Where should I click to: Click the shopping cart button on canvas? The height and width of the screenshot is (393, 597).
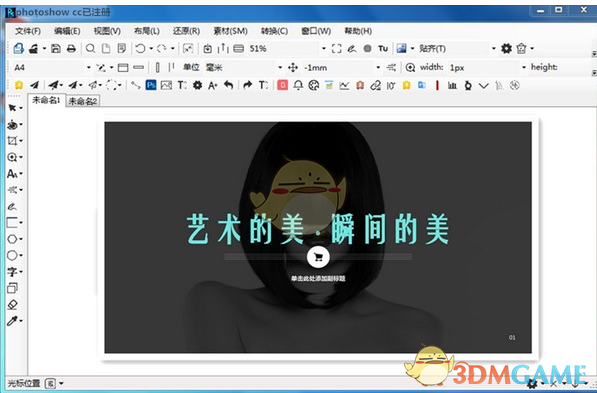[x=318, y=257]
